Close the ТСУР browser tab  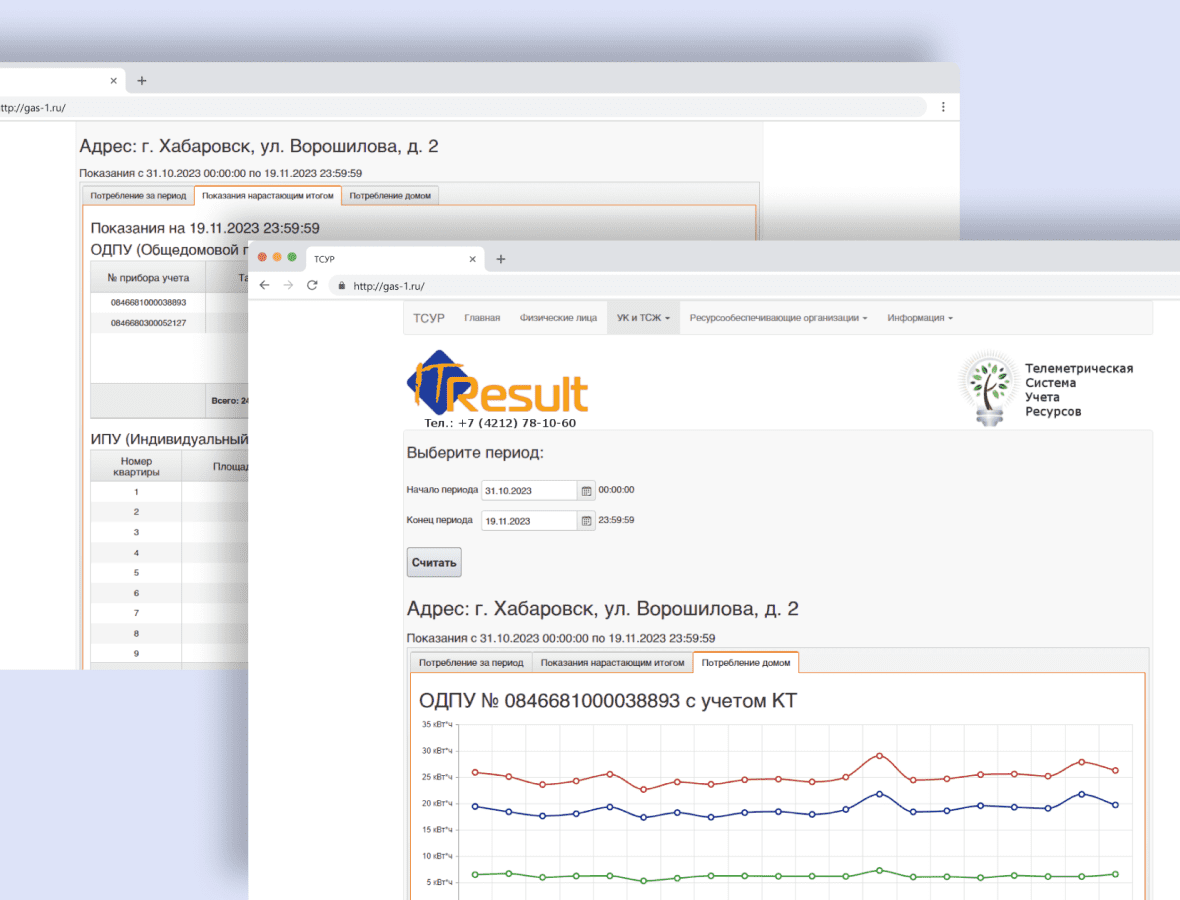pos(473,259)
